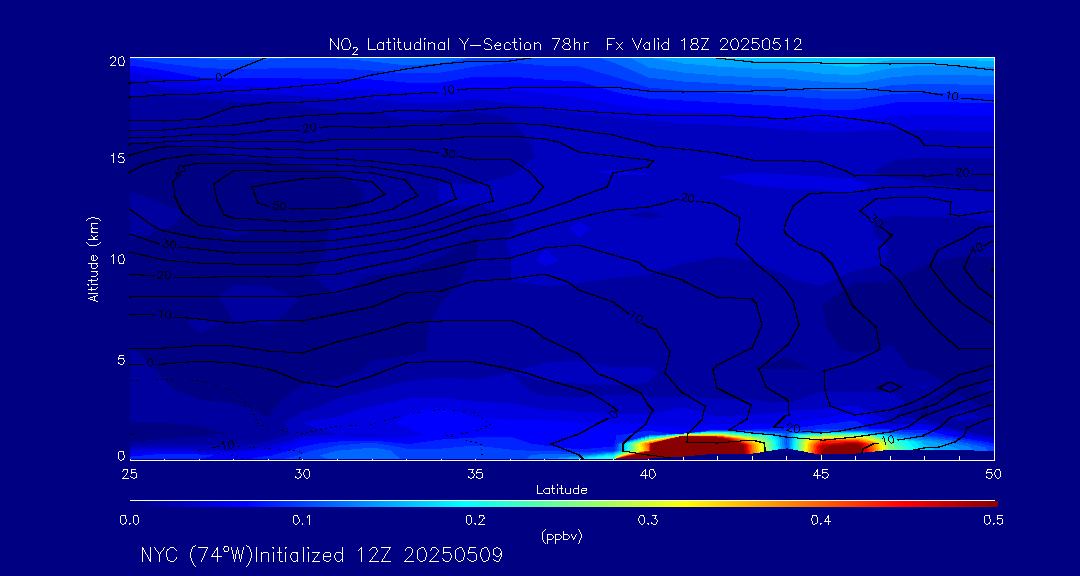Click the cyan midpoint of the ppbv colorbar
The image size is (1080, 576).
click(x=475, y=504)
